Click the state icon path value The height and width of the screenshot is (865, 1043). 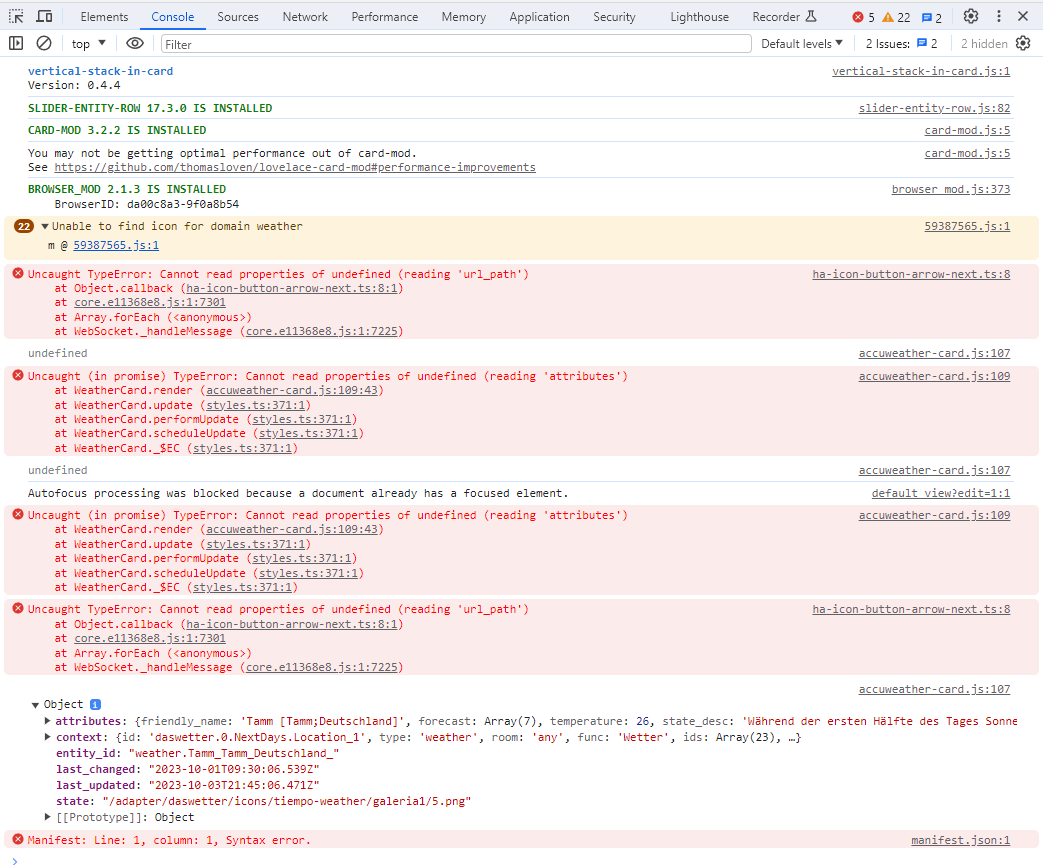287,800
